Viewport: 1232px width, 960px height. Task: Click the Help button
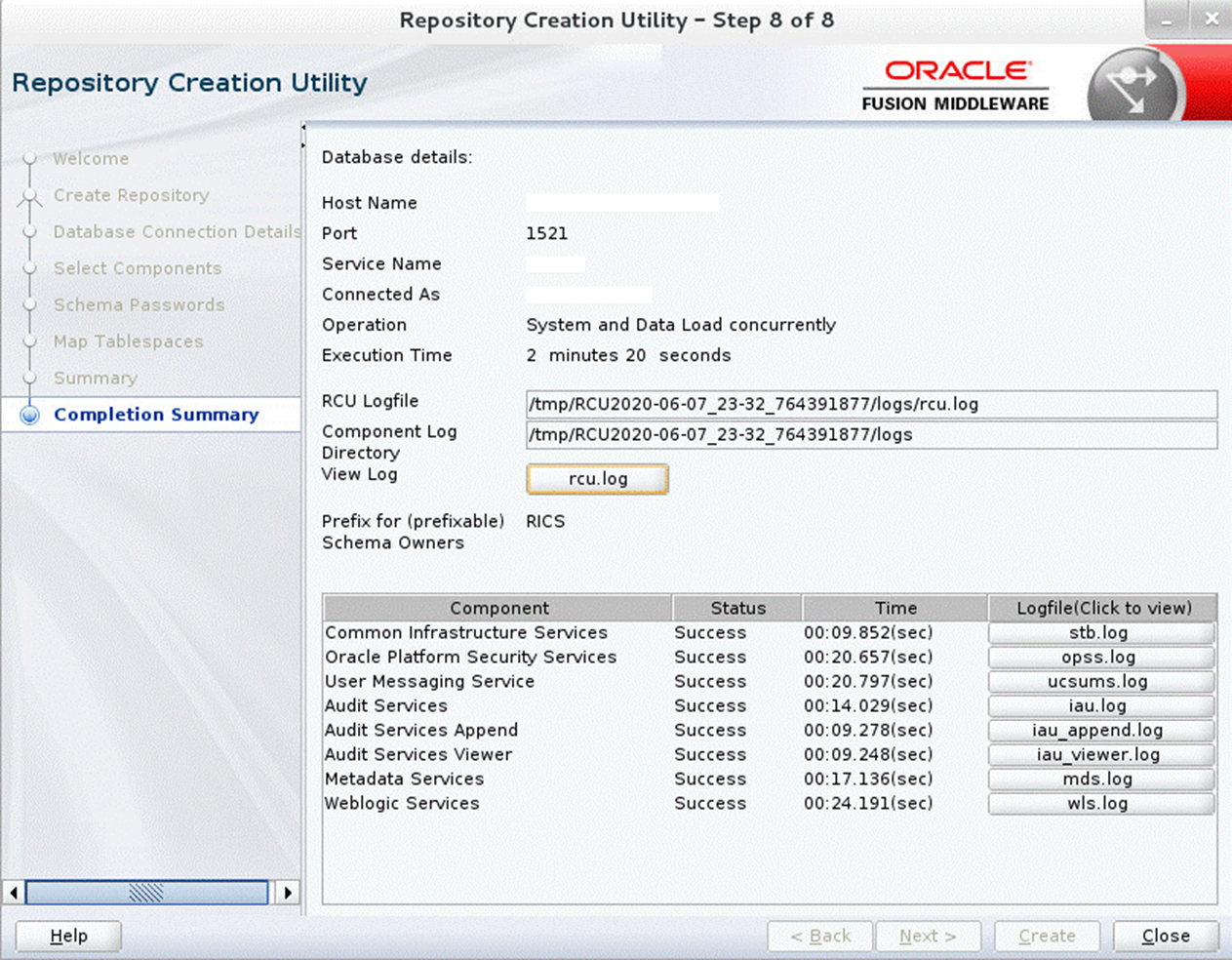click(66, 935)
